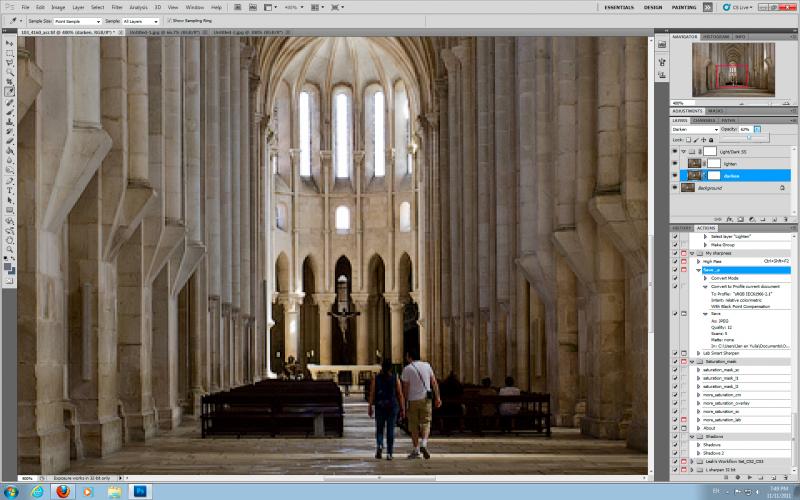The image size is (800, 500).
Task: Hide the lighten layer
Action: tap(675, 163)
